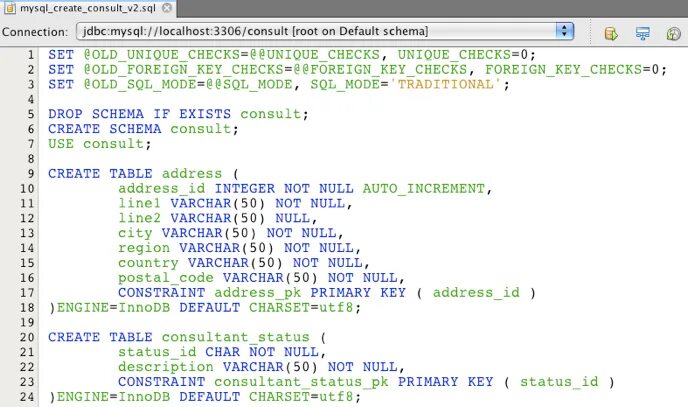This screenshot has width=688, height=407.
Task: Open the Connection dropdown list
Action: click(325, 31)
